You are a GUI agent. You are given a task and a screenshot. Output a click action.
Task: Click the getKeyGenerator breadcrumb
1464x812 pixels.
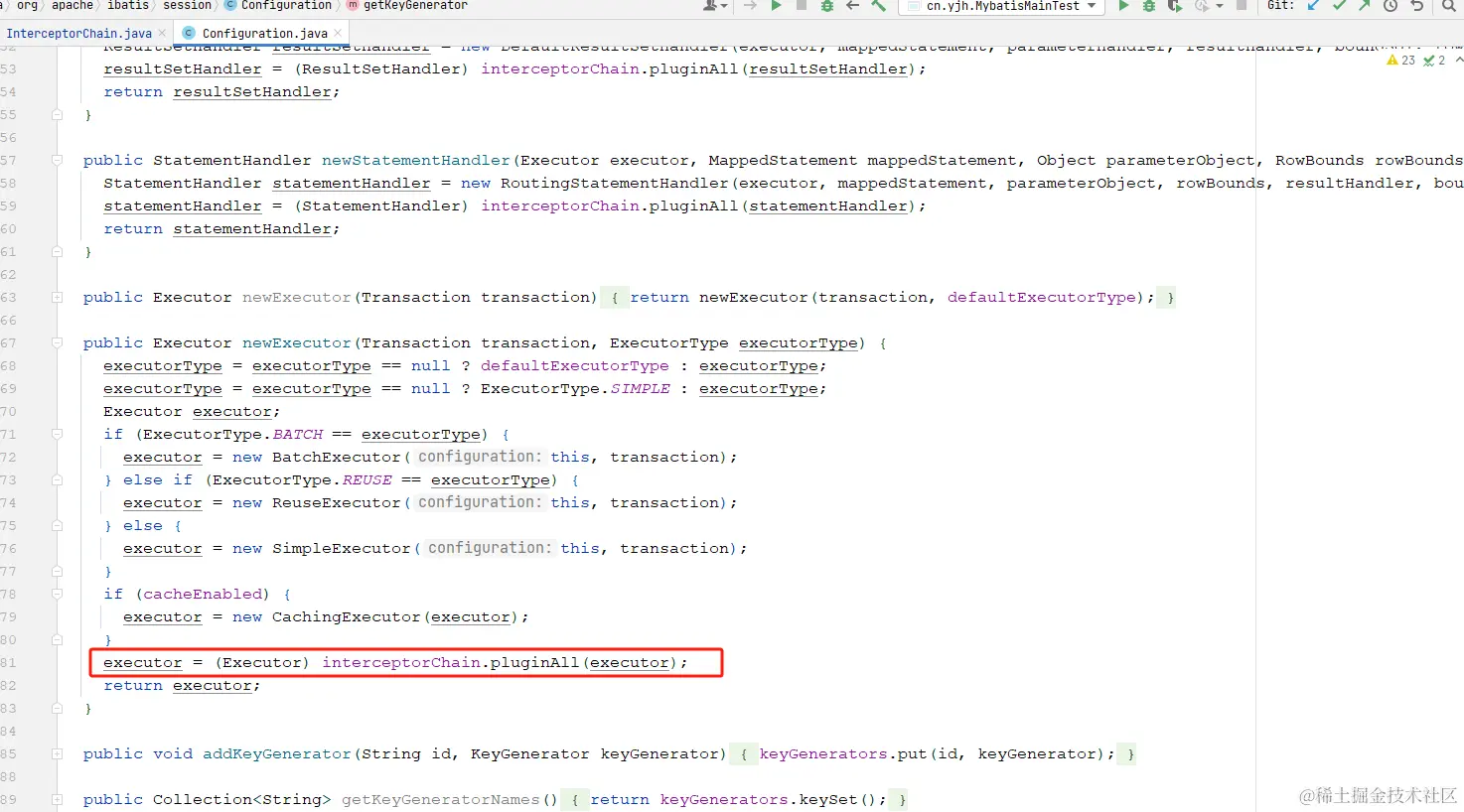pyautogui.click(x=415, y=6)
